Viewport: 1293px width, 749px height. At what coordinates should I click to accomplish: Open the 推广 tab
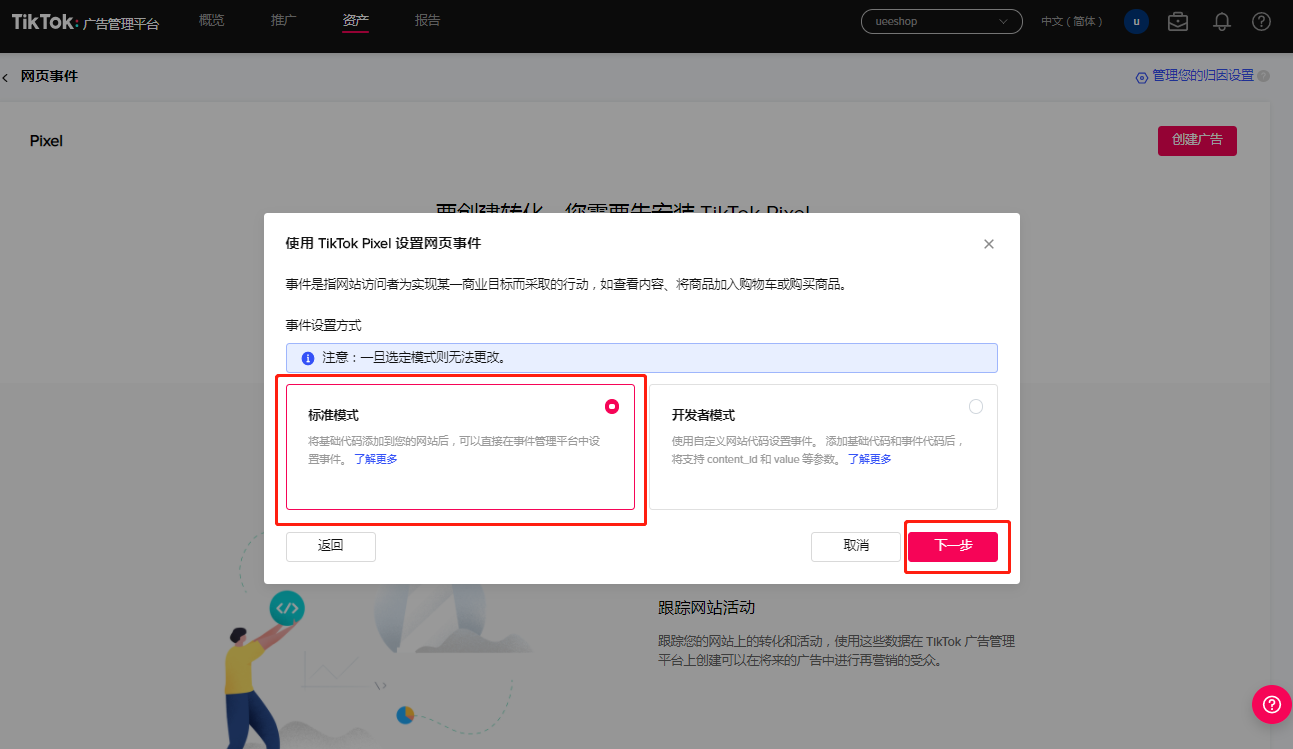point(284,21)
